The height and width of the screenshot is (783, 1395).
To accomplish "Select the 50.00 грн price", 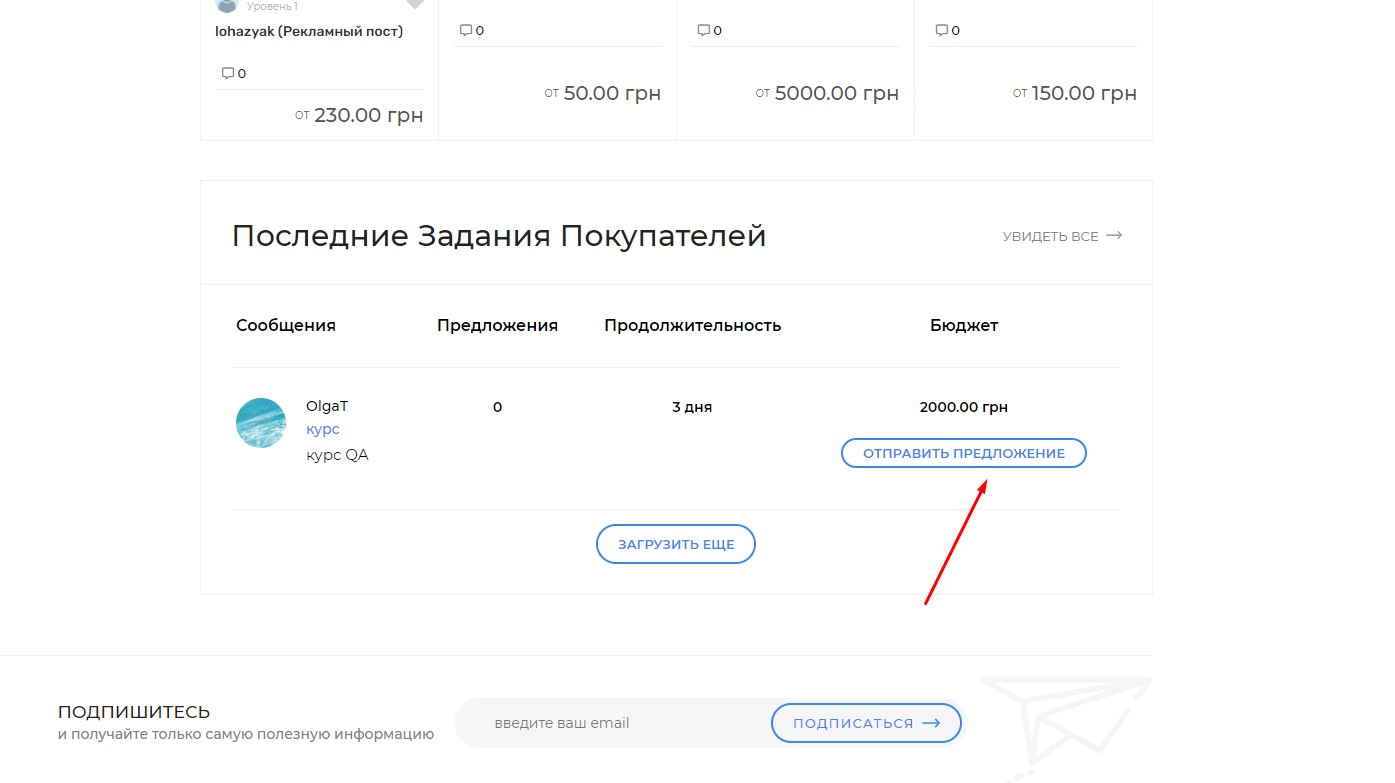I will pos(611,93).
